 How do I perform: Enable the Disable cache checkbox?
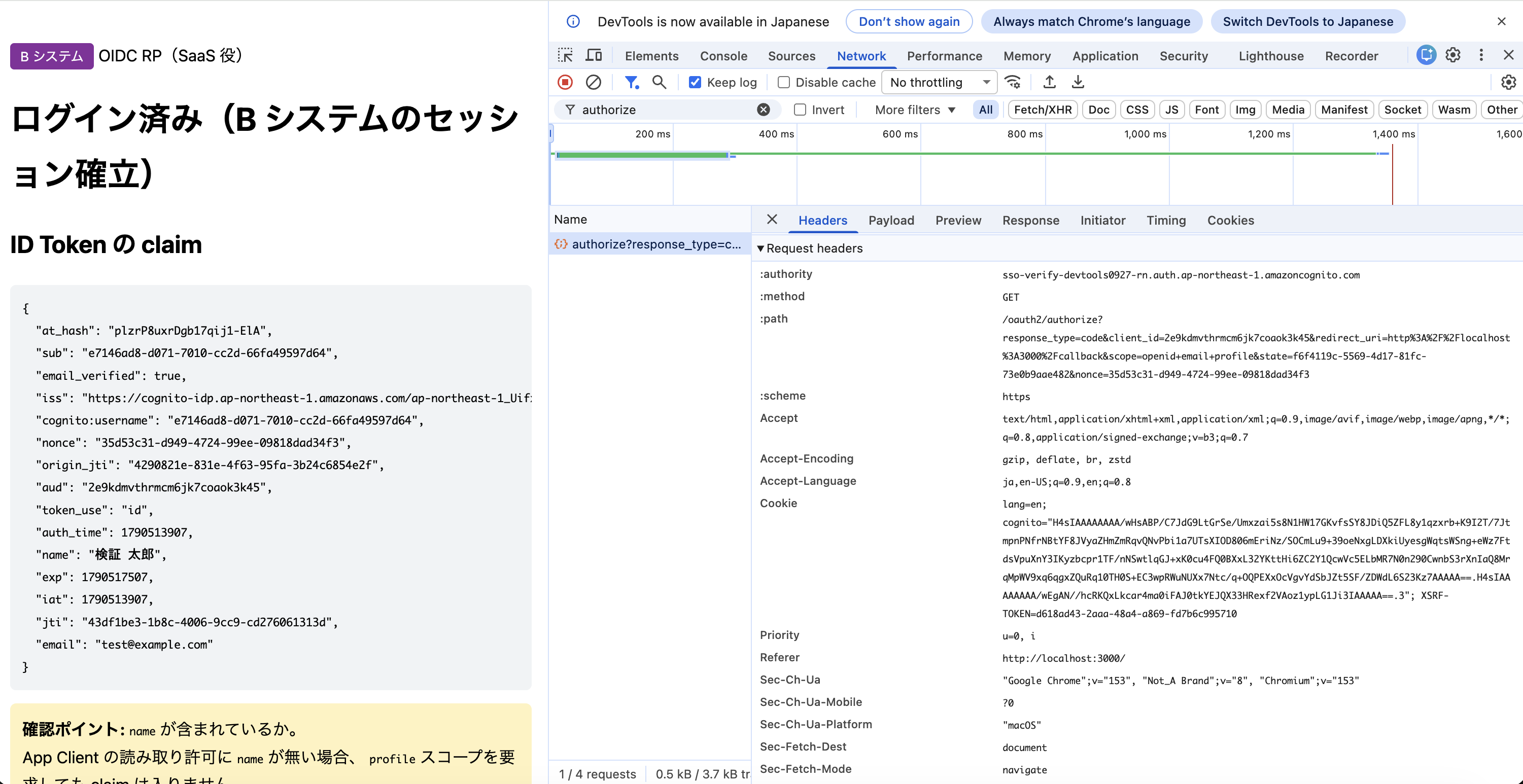pyautogui.click(x=783, y=82)
